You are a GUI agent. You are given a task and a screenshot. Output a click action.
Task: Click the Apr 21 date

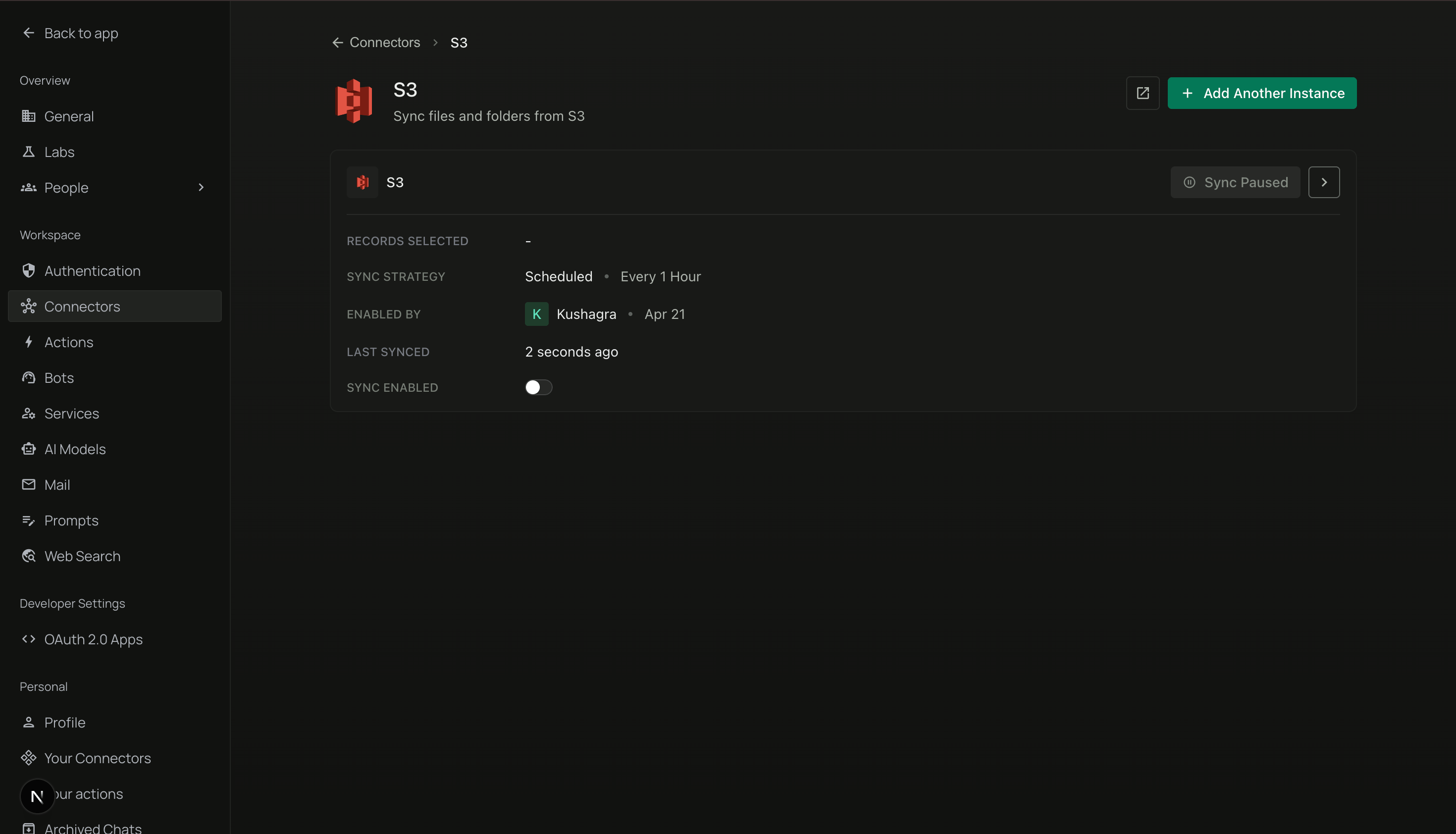(665, 314)
